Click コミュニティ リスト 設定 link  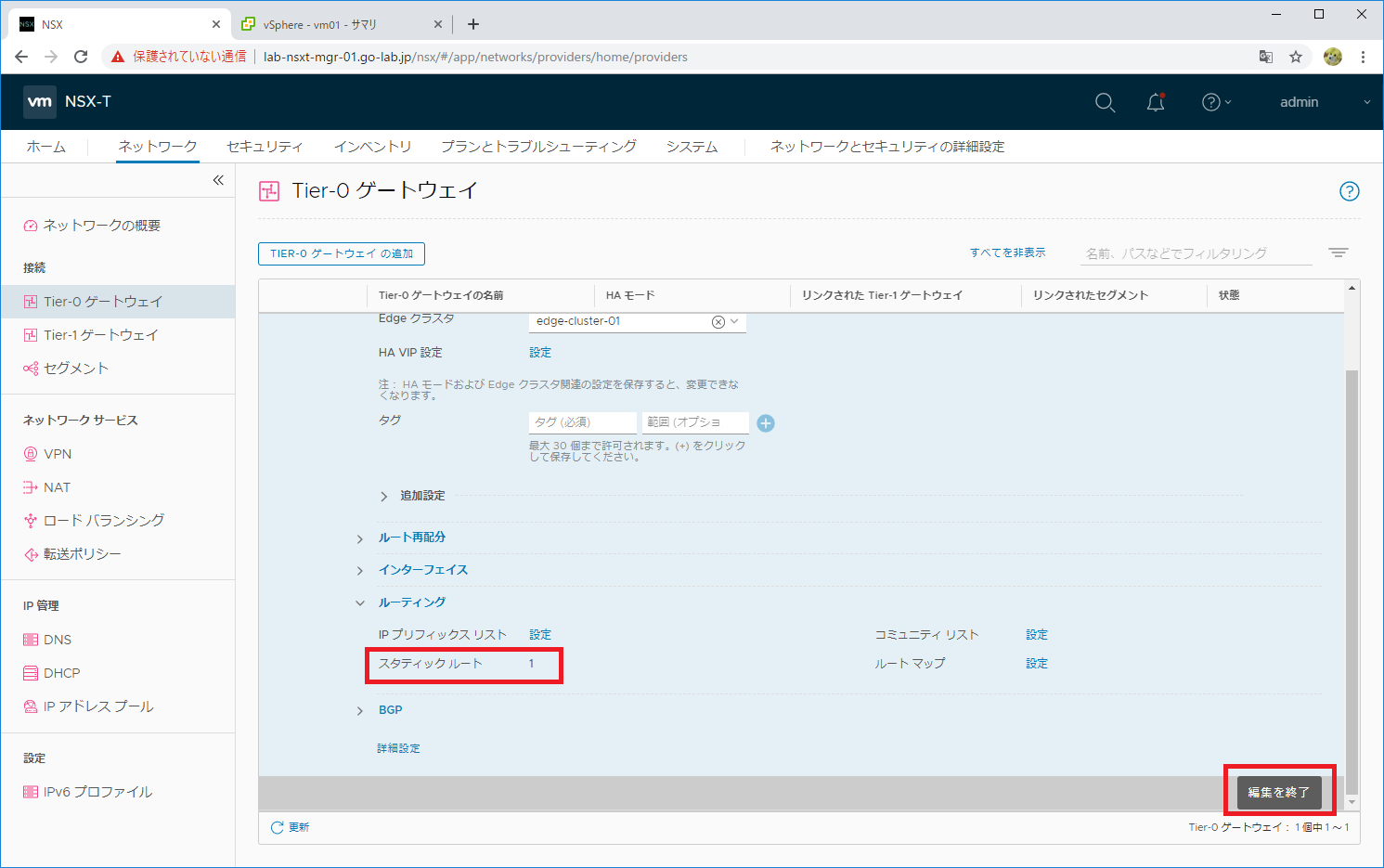click(x=1037, y=635)
